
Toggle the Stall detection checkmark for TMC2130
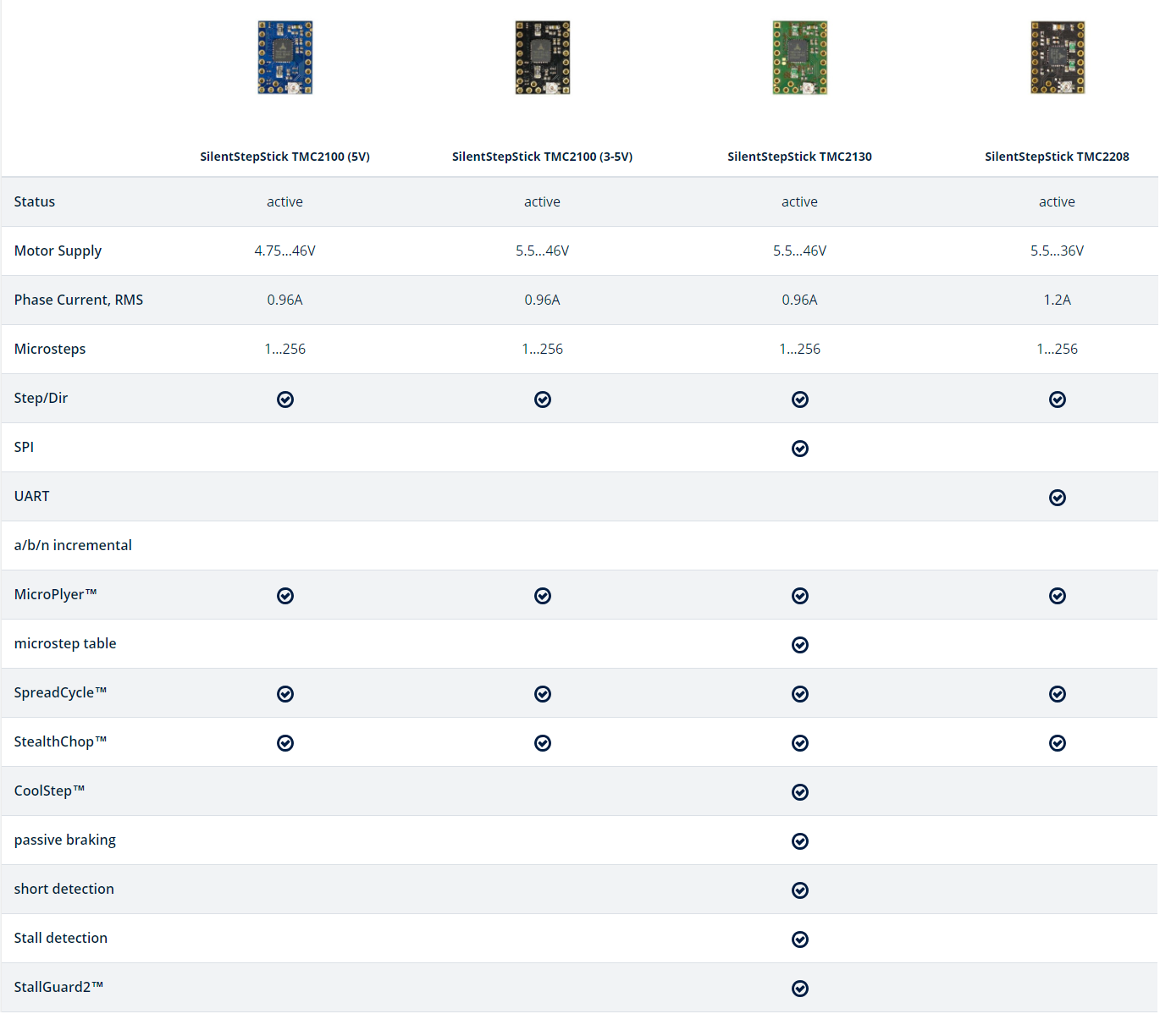[x=799, y=939]
